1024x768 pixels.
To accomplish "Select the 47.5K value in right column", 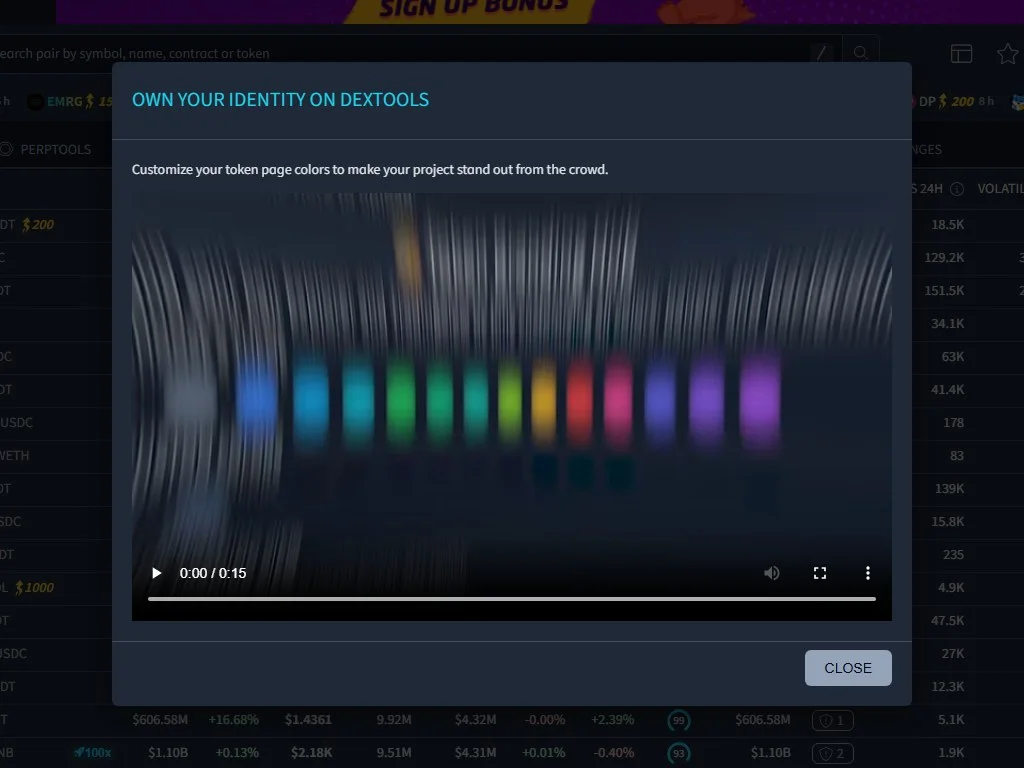I will pyautogui.click(x=948, y=620).
